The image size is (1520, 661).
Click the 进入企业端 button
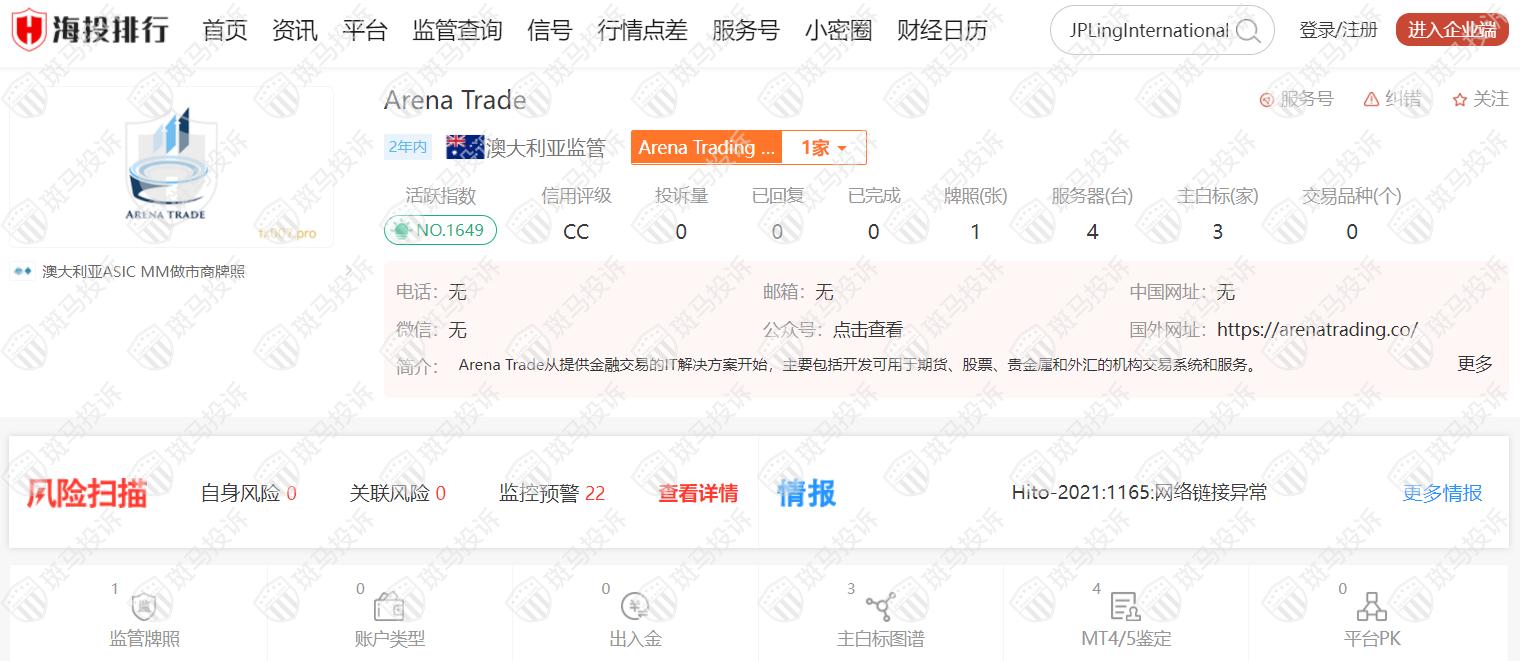point(1451,31)
